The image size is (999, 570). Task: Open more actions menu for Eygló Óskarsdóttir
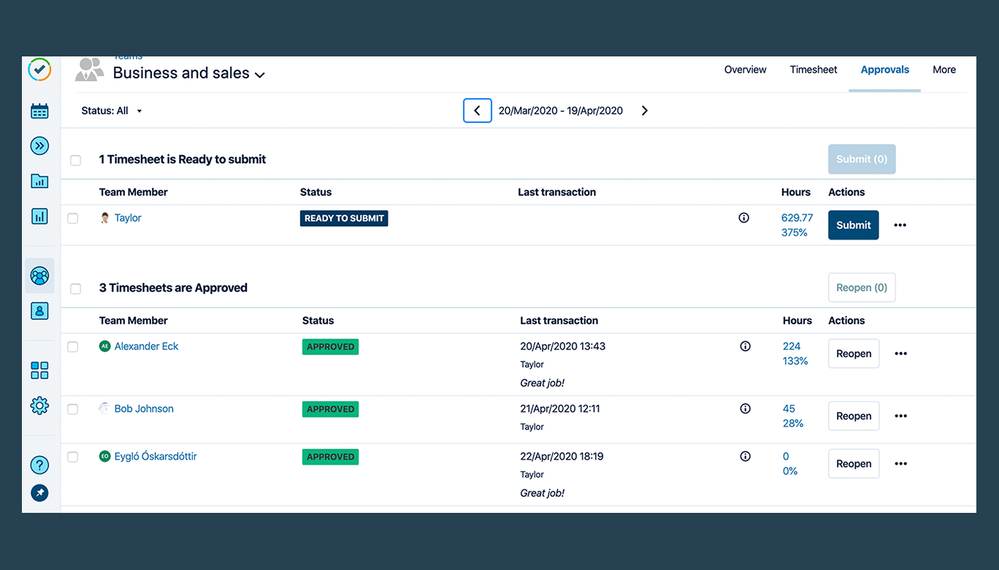pos(900,464)
